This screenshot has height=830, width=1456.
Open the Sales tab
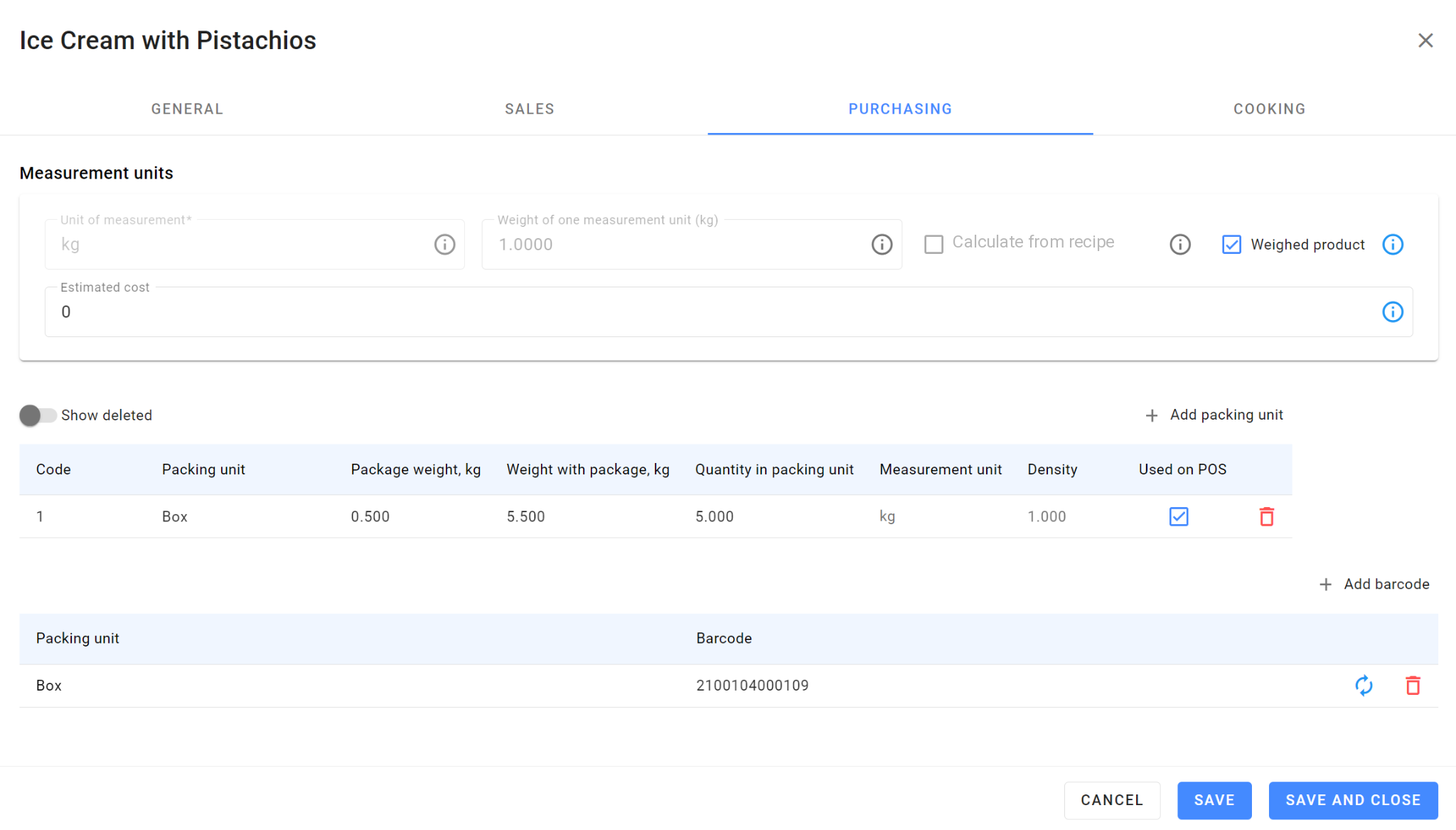[530, 109]
